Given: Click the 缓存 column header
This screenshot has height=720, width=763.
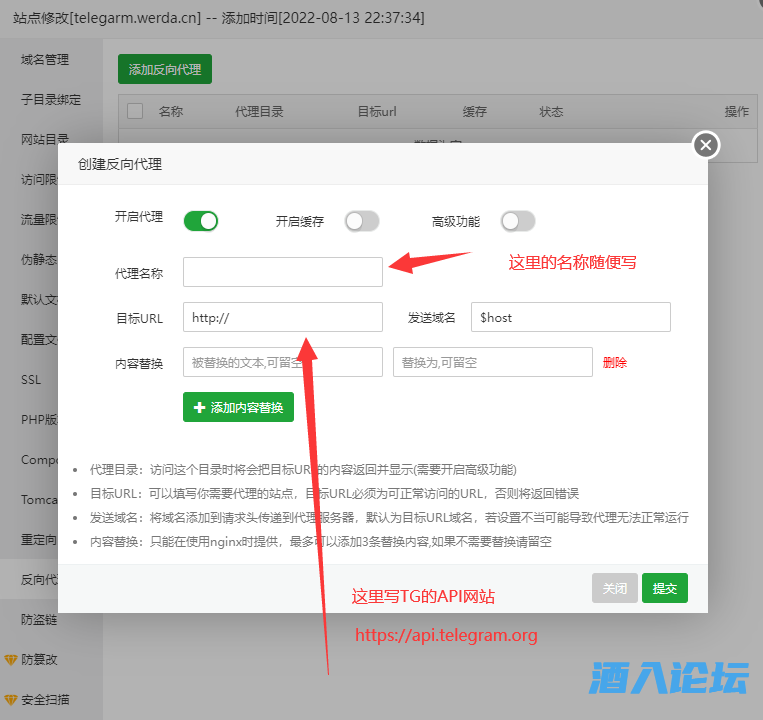Looking at the screenshot, I should click(x=474, y=111).
